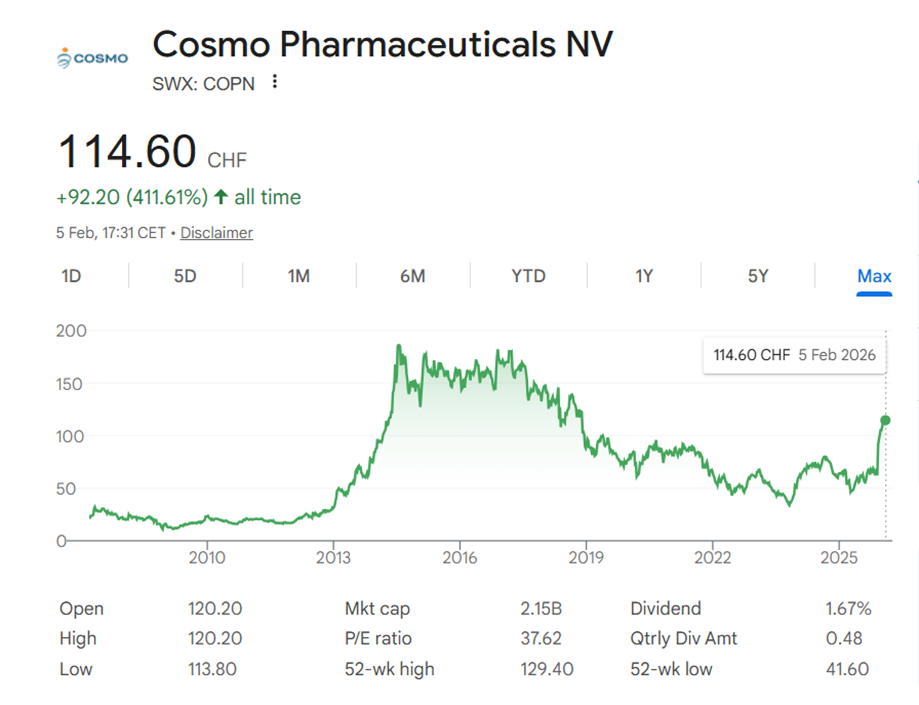Screen dimensions: 919x705
Task: Open the 5Y price history
Action: [758, 276]
